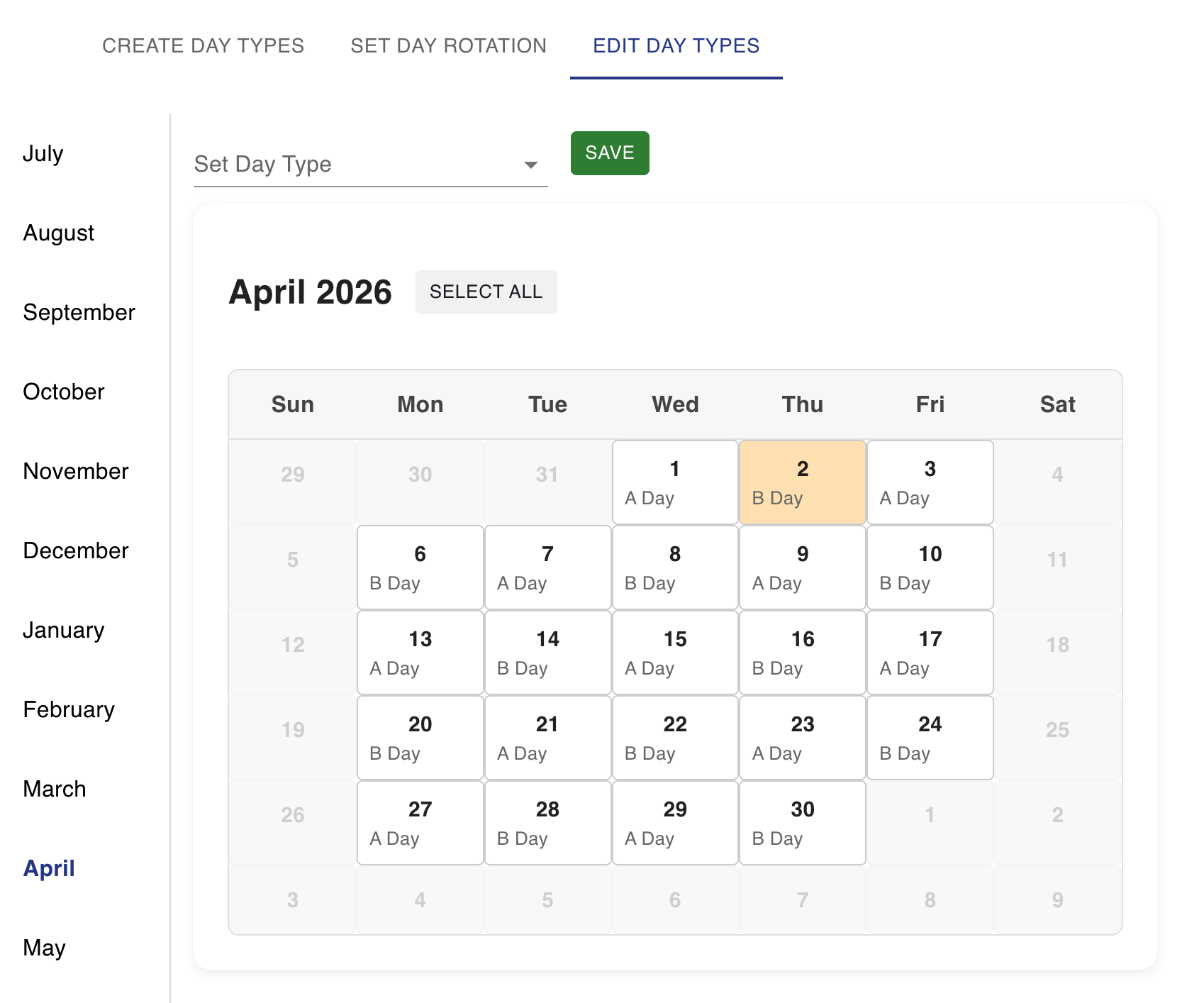The image size is (1204, 1003).
Task: Select September in the month list
Action: tap(79, 312)
